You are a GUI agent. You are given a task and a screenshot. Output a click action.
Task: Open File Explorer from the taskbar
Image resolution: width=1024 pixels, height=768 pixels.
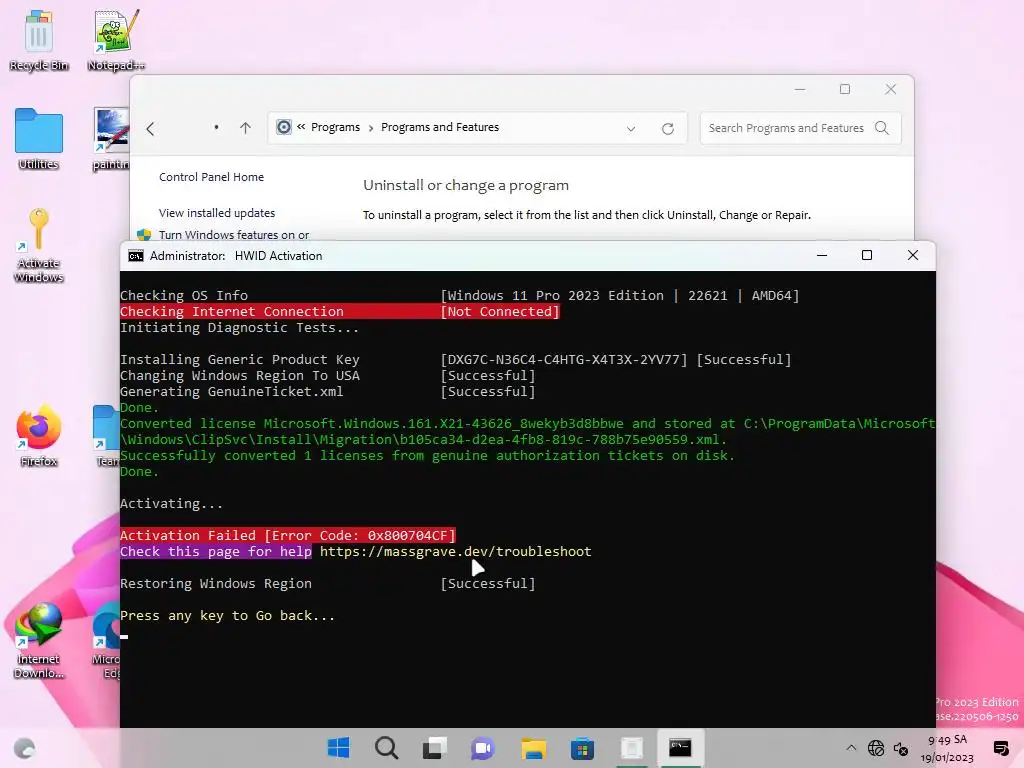coord(533,748)
